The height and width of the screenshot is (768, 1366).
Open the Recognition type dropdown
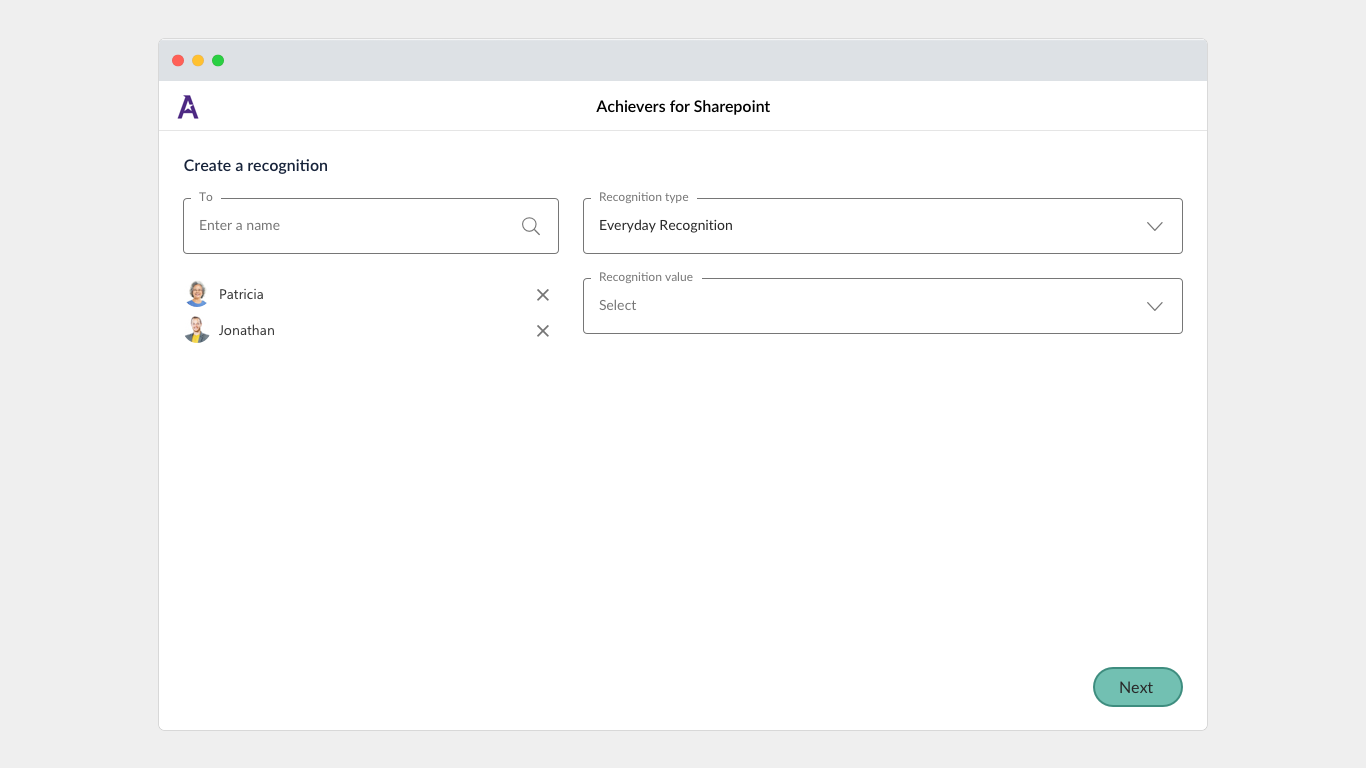point(860,226)
